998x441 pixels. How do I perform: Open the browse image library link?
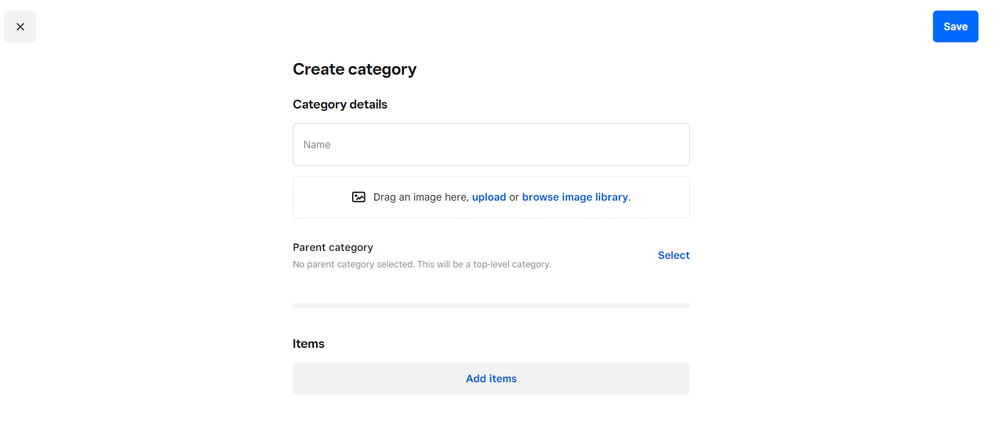(x=575, y=198)
